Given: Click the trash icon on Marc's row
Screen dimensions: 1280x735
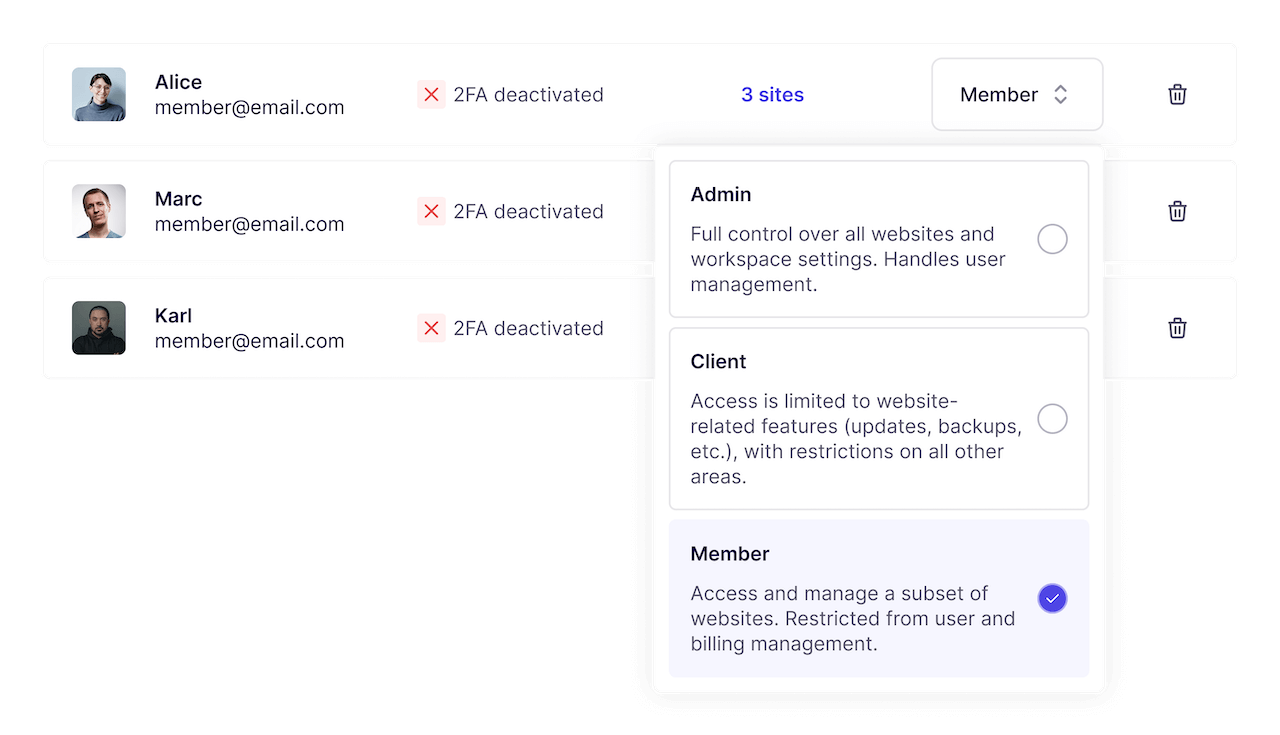Looking at the screenshot, I should pos(1177,211).
